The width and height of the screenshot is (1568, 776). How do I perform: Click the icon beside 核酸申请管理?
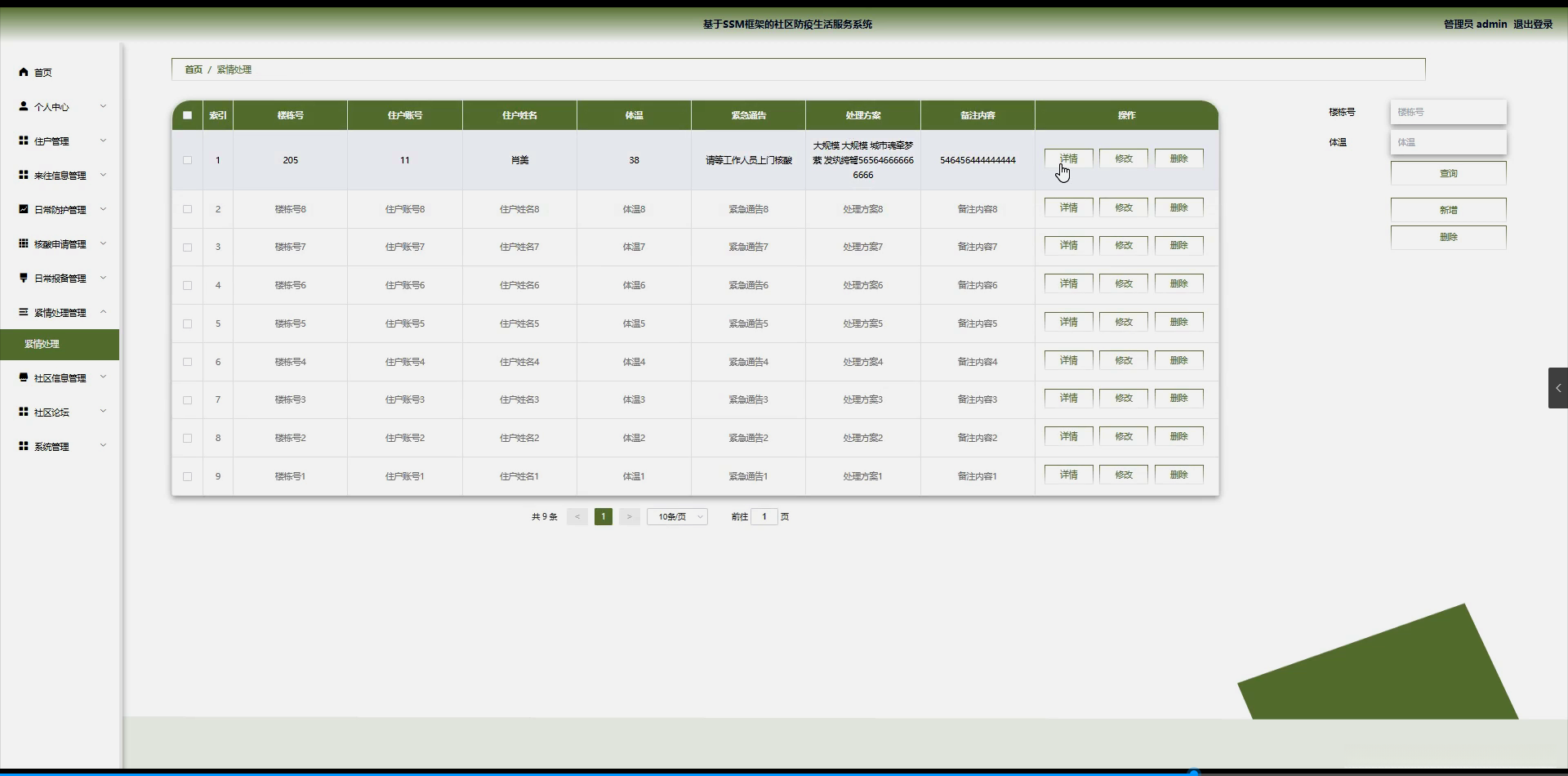pyautogui.click(x=24, y=243)
